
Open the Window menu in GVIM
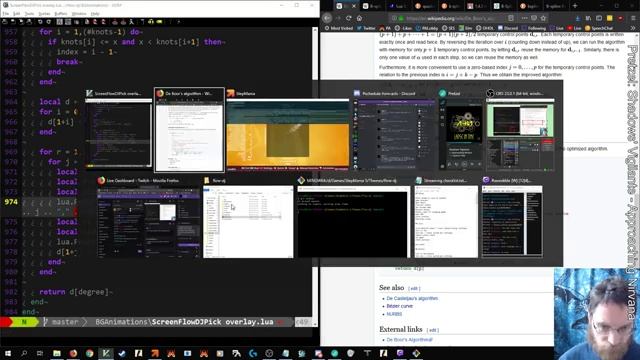pyautogui.click(x=79, y=13)
